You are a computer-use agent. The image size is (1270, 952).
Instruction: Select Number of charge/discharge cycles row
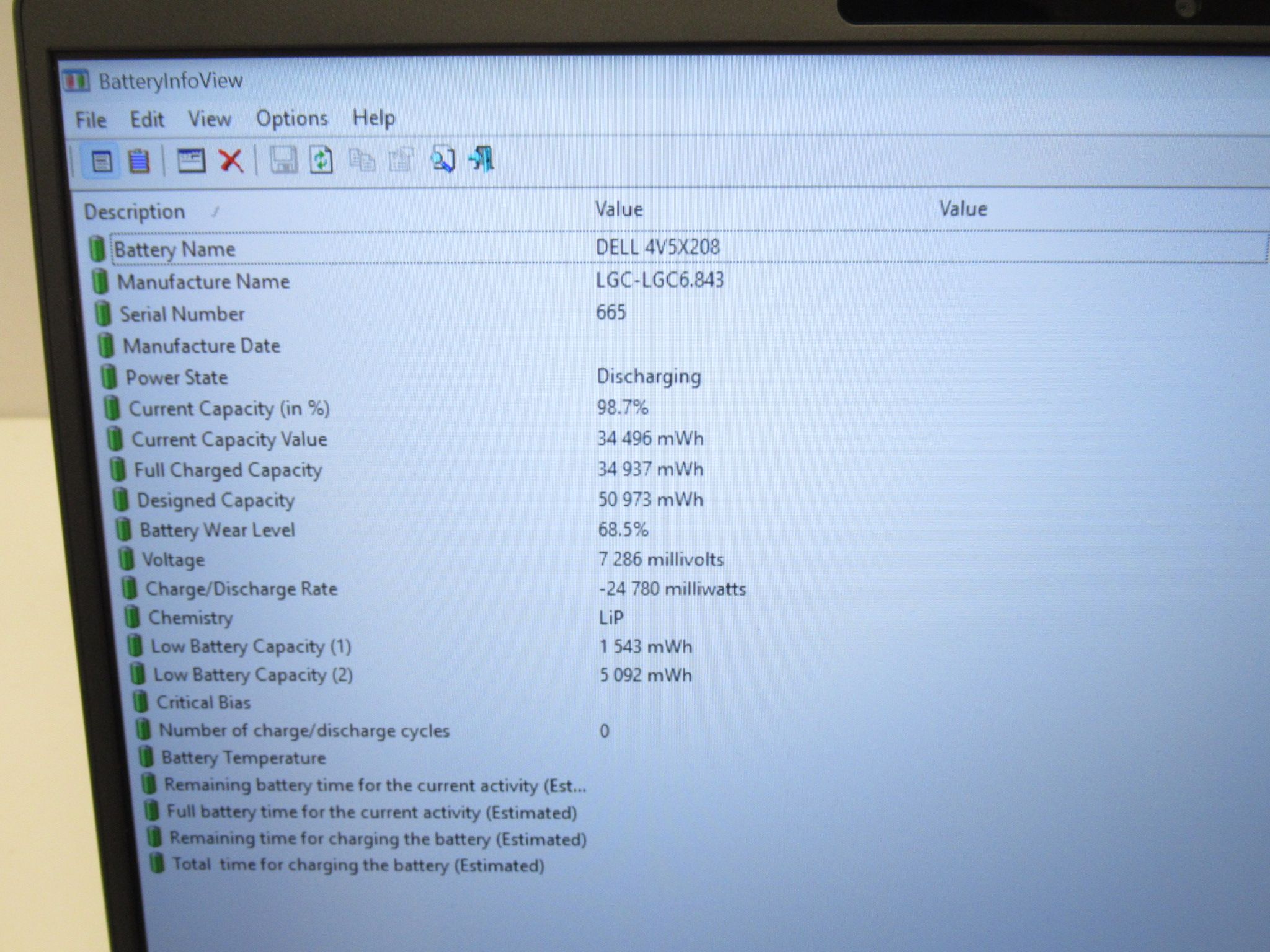tap(701, 730)
